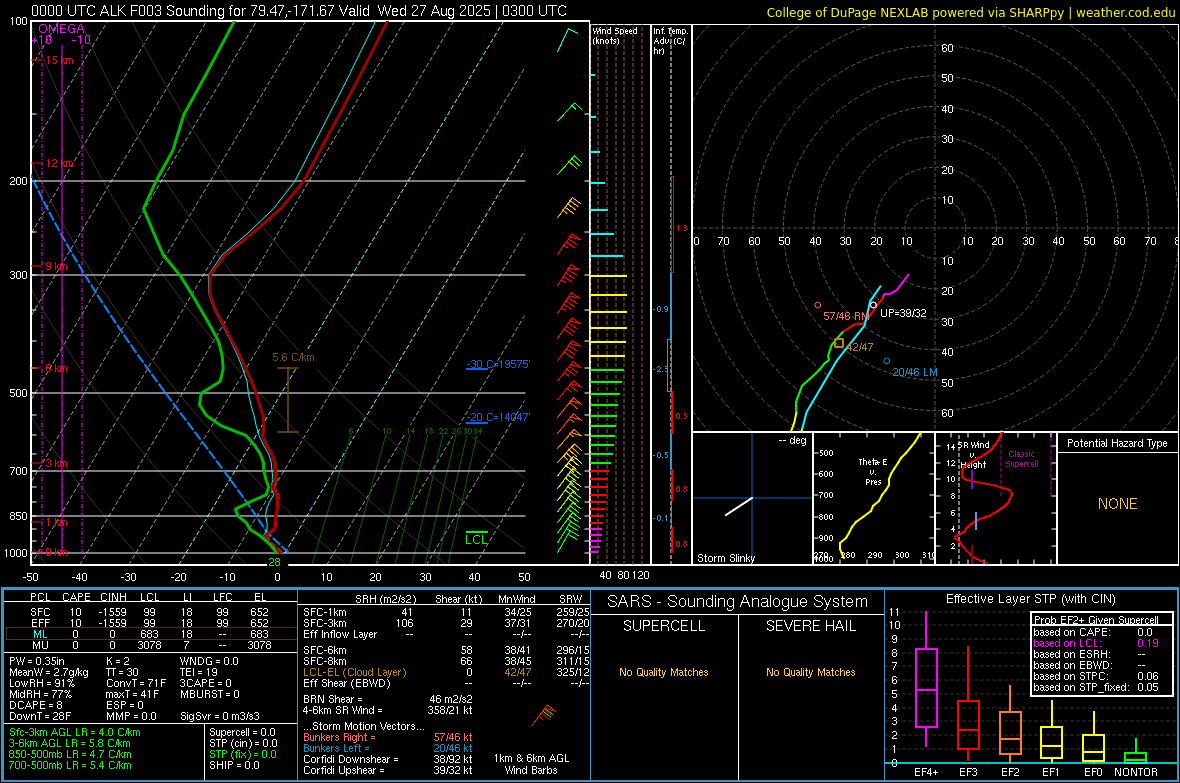
Task: Click the magenta EF4+ box in STP plot
Action: point(926,687)
